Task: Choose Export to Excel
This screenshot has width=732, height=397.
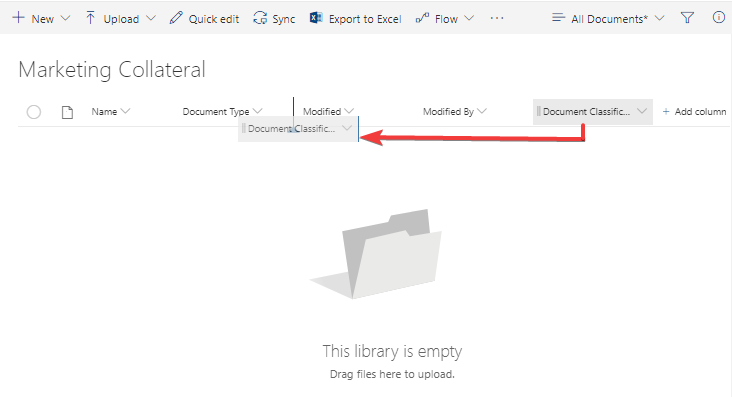Action: 365,19
